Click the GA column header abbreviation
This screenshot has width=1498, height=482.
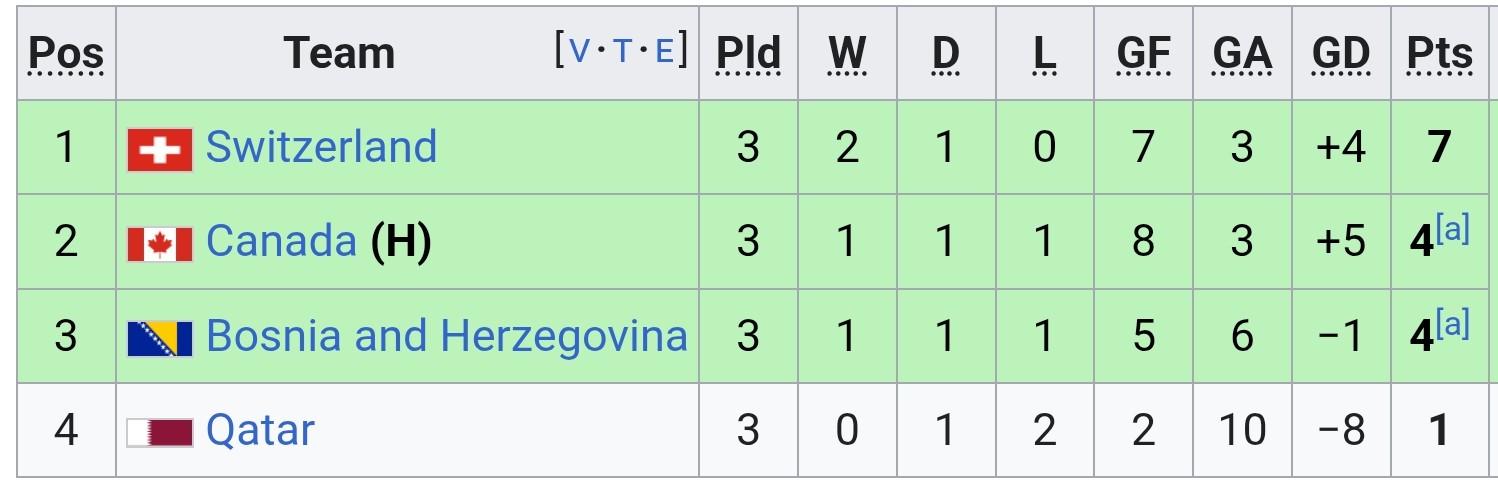click(1242, 54)
